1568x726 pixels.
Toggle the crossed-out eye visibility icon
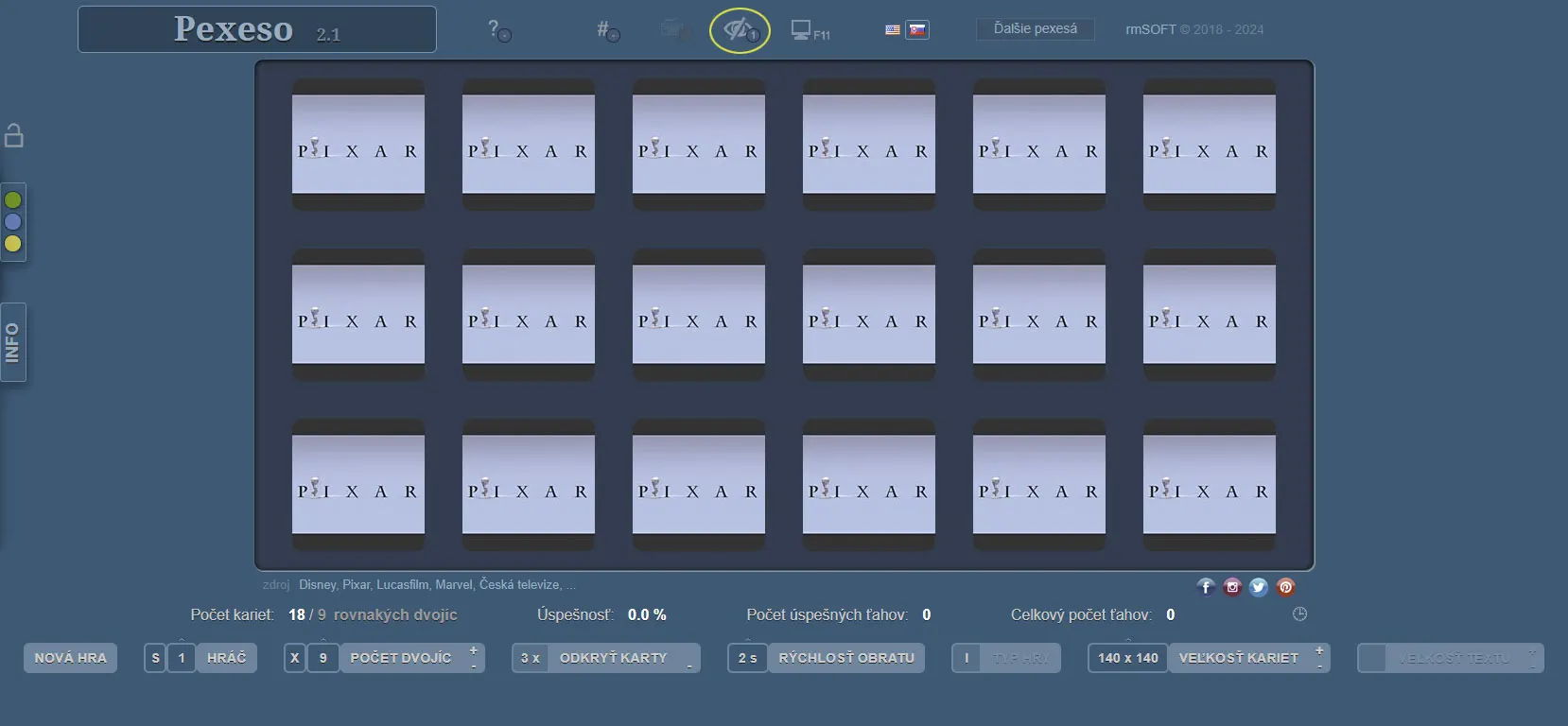740,30
